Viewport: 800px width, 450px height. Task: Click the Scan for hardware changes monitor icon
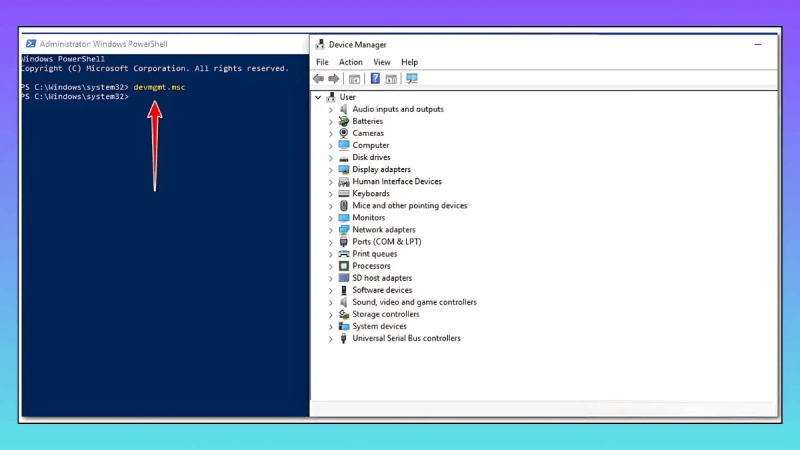412,78
